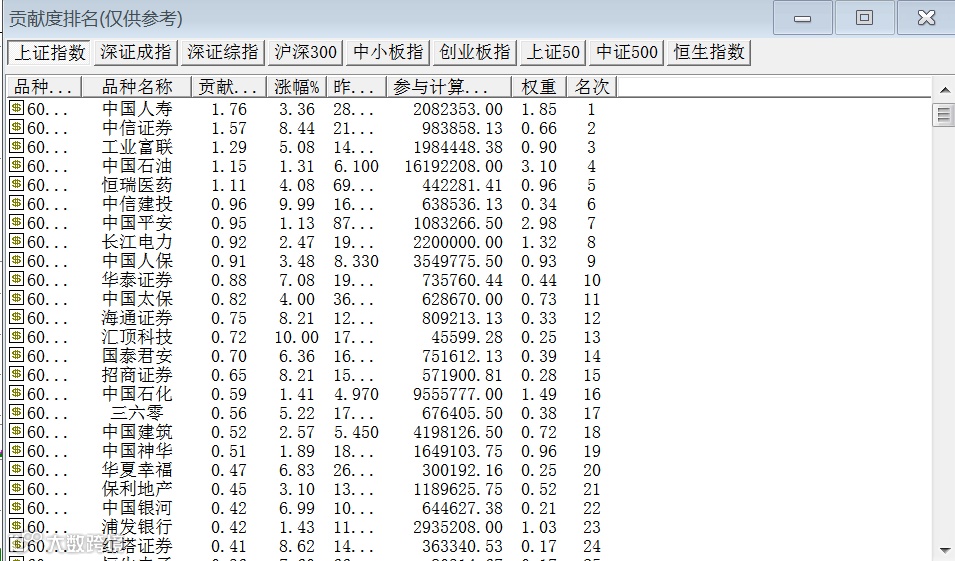Viewport: 955px width, 561px height.
Task: Select the 长江电力 stock name
Action: pyautogui.click(x=137, y=242)
